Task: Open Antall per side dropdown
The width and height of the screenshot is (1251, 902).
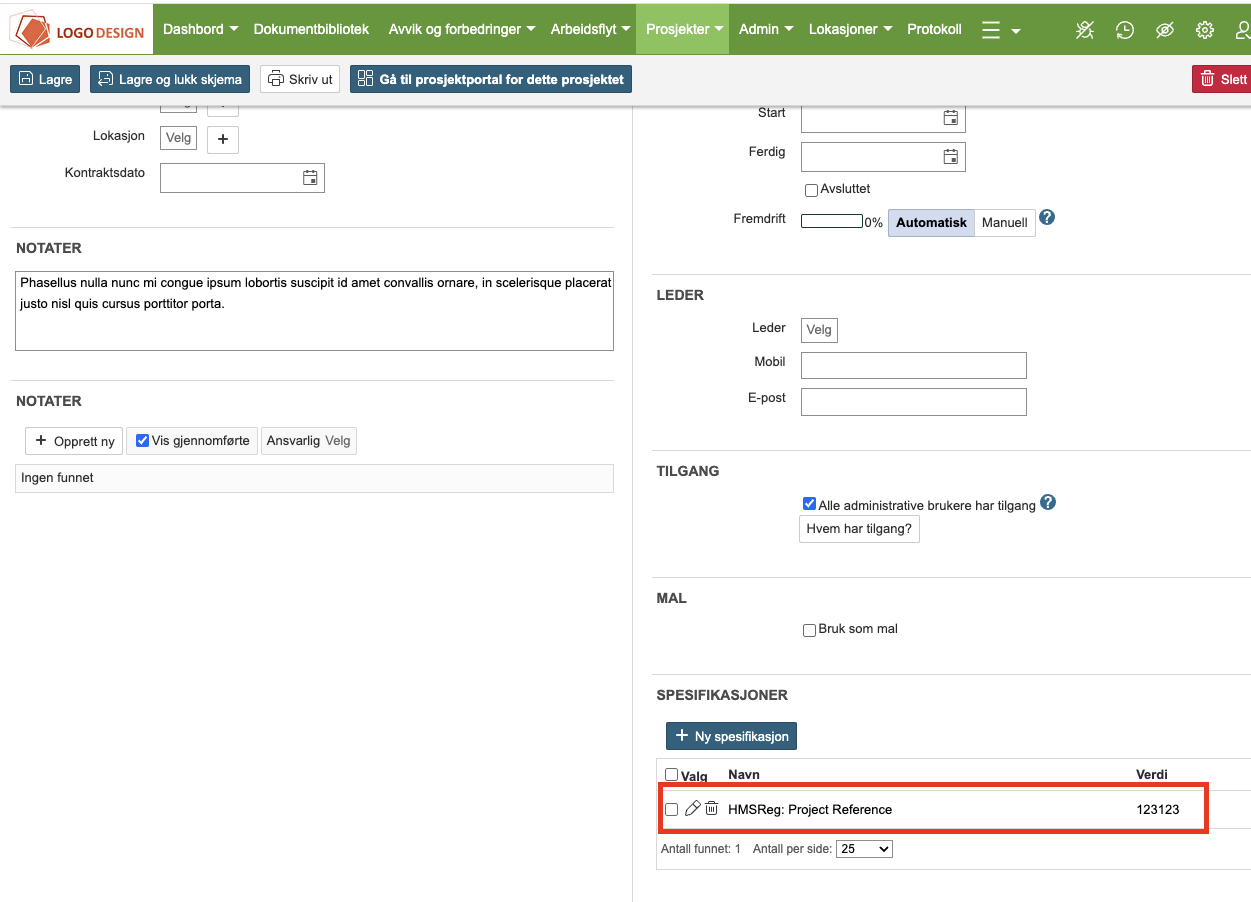Action: (x=863, y=849)
